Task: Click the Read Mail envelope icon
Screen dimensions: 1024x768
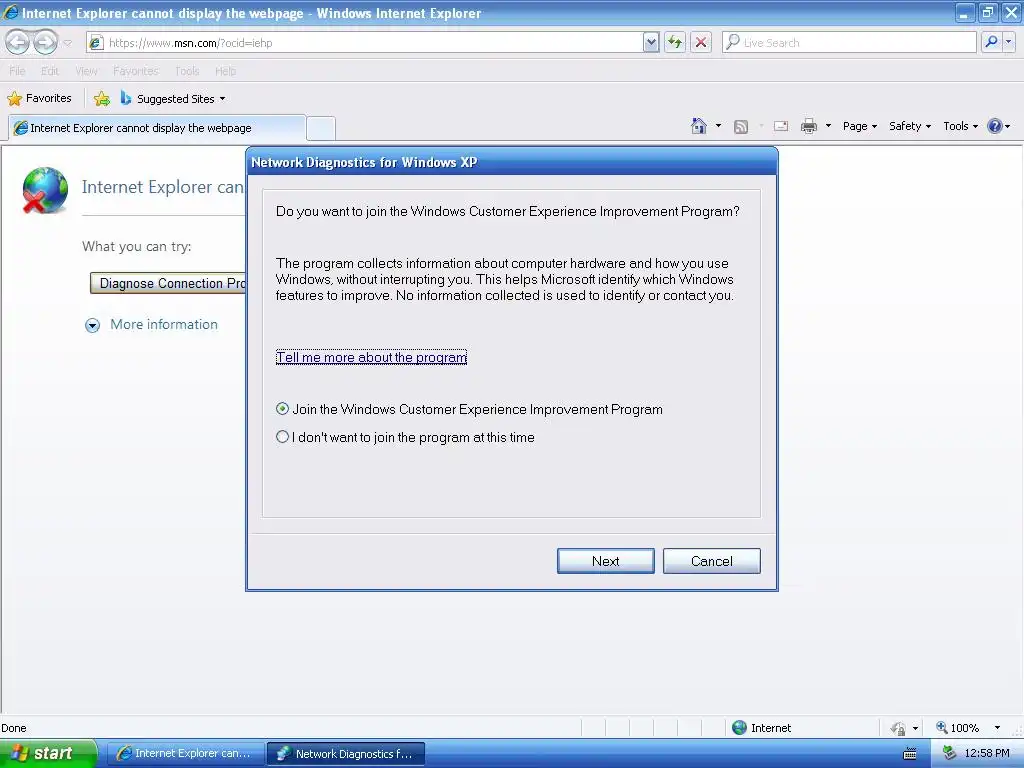Action: 780,126
